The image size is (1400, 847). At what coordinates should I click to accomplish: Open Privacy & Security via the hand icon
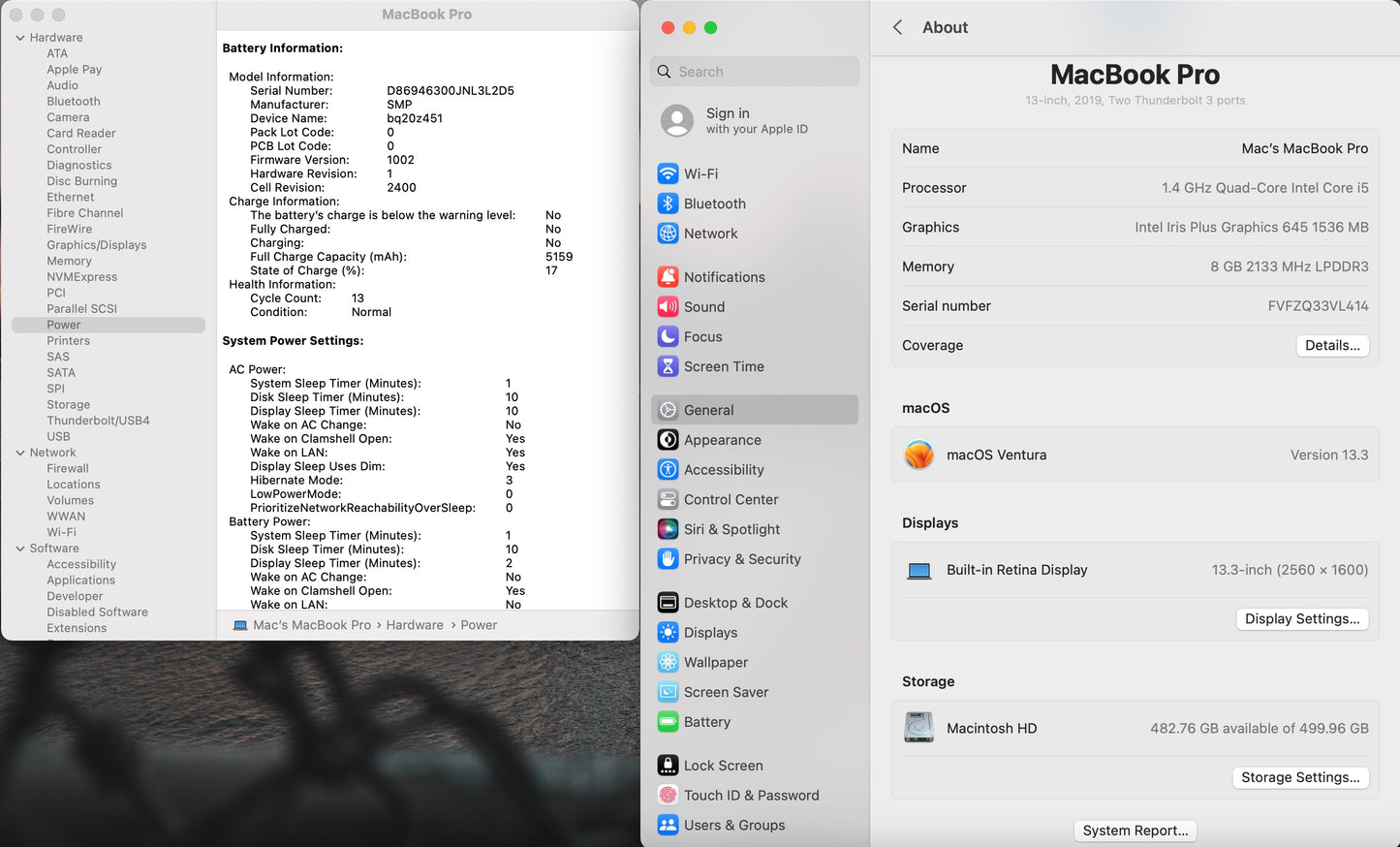click(668, 559)
